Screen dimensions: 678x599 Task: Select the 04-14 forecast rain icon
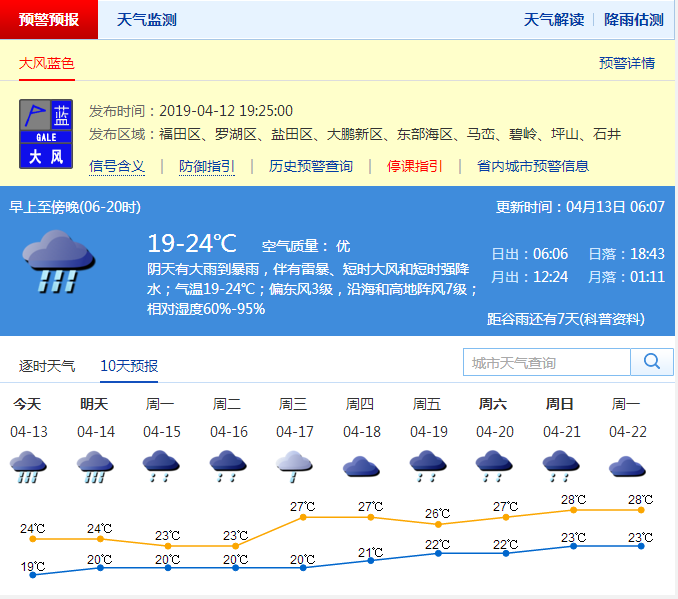94,466
